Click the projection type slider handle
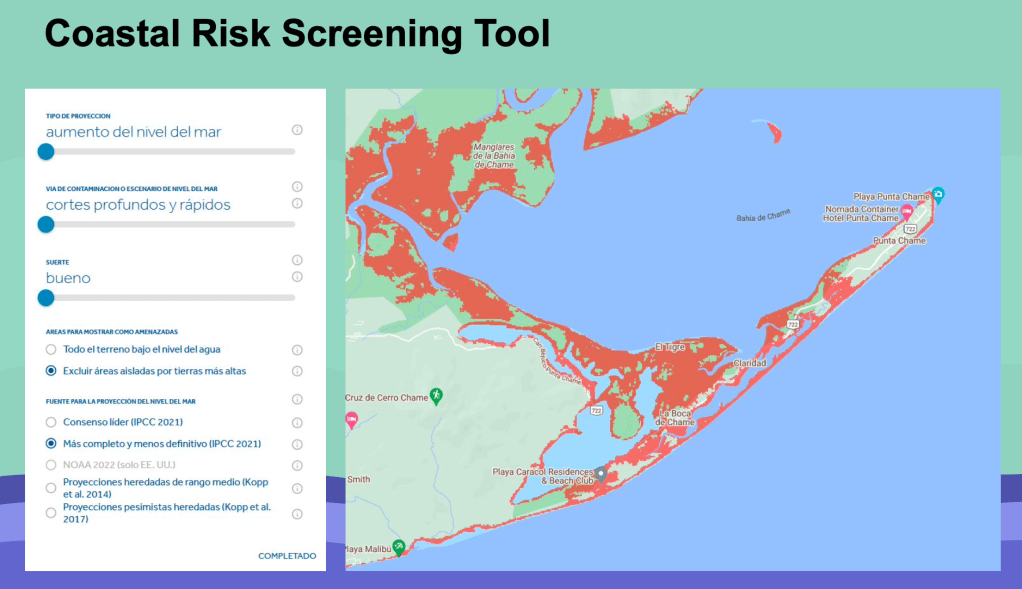Screen dimensions: 1022x589 [x=45, y=151]
